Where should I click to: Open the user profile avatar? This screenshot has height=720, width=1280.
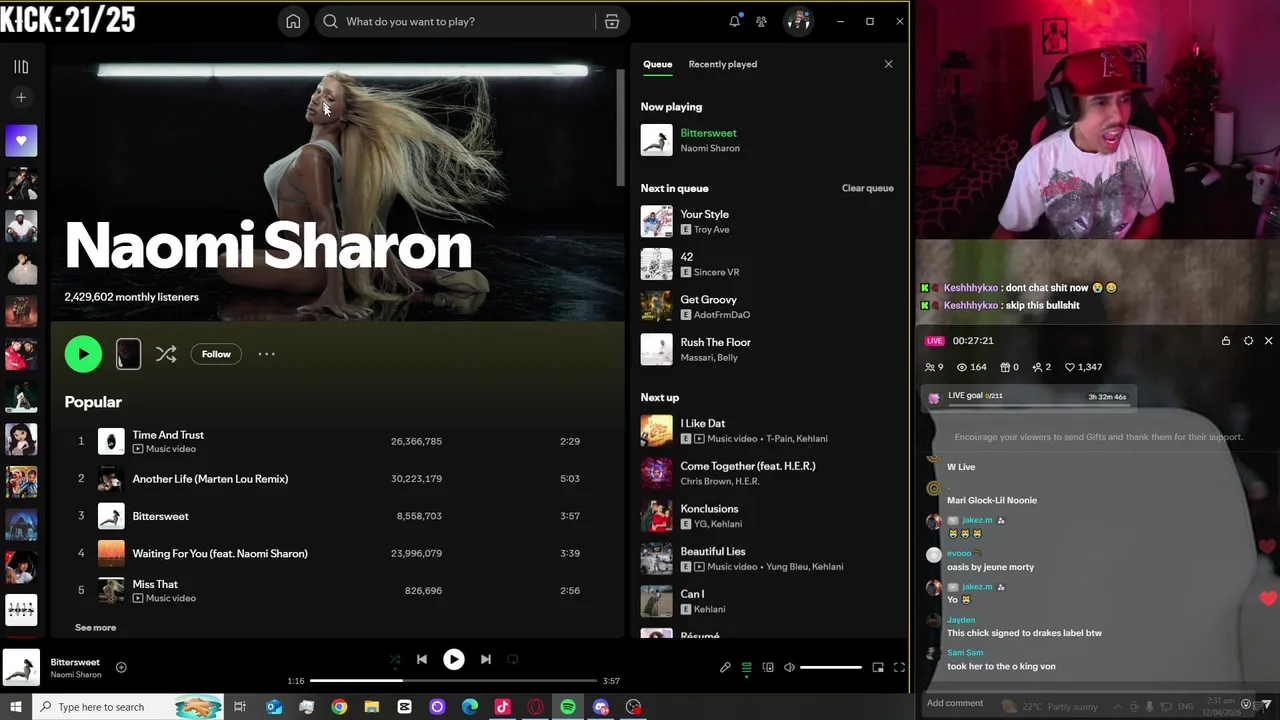click(798, 21)
